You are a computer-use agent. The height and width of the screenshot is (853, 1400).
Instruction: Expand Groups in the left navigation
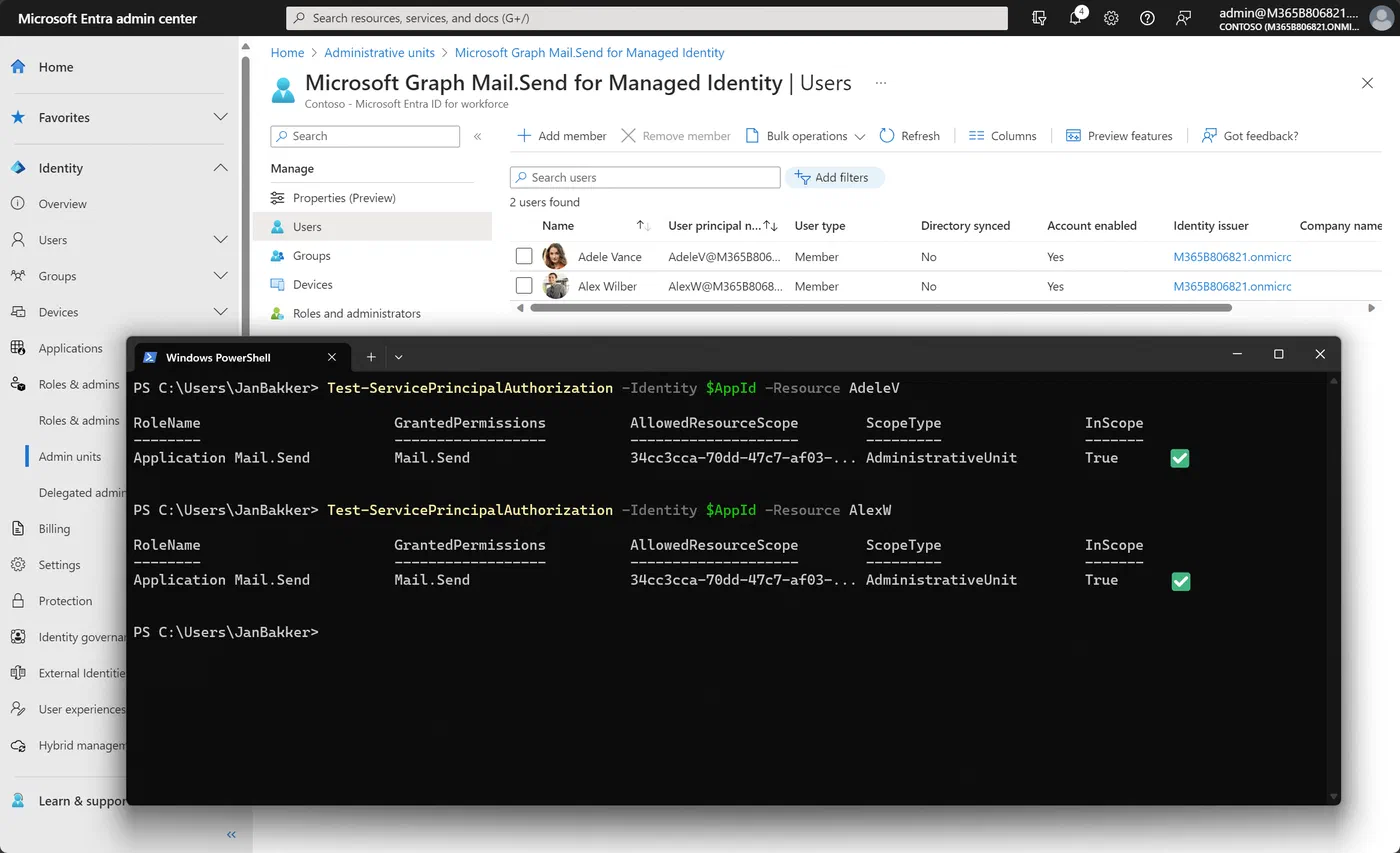coord(221,276)
